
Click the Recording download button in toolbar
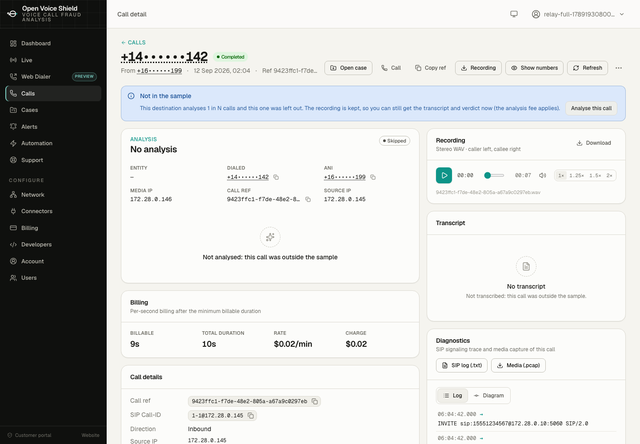click(478, 68)
